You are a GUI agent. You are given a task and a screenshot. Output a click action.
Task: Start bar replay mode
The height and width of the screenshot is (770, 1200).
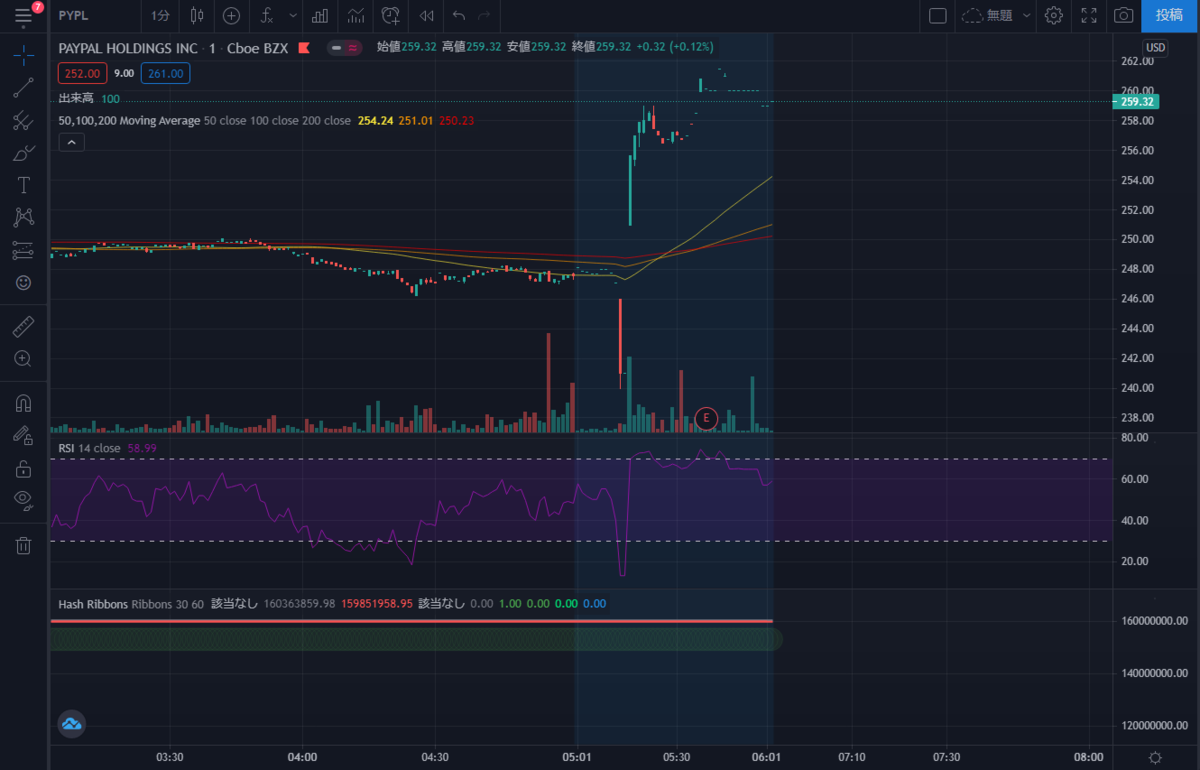tap(426, 15)
